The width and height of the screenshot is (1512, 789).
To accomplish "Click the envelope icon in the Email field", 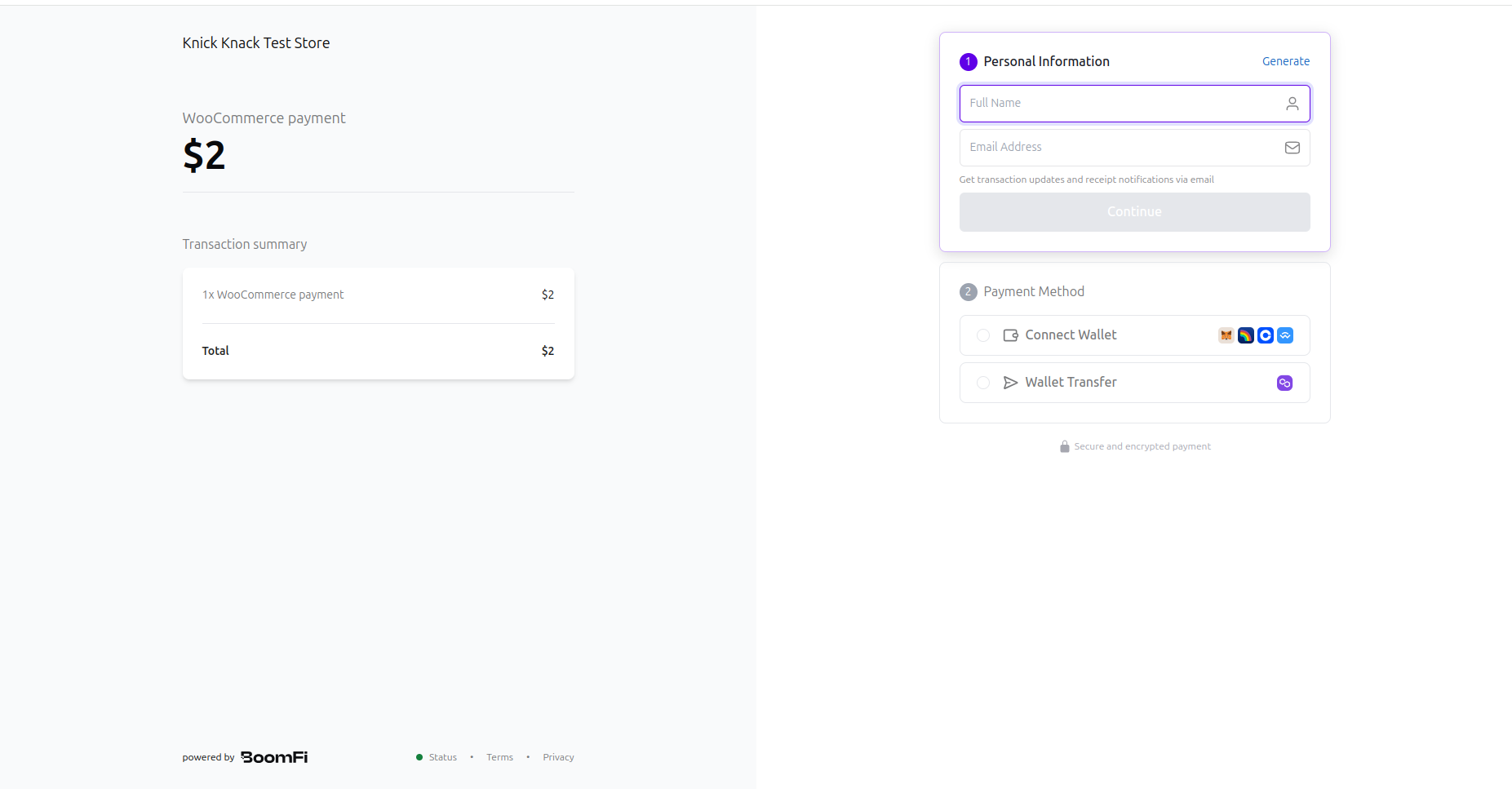I will click(1292, 147).
